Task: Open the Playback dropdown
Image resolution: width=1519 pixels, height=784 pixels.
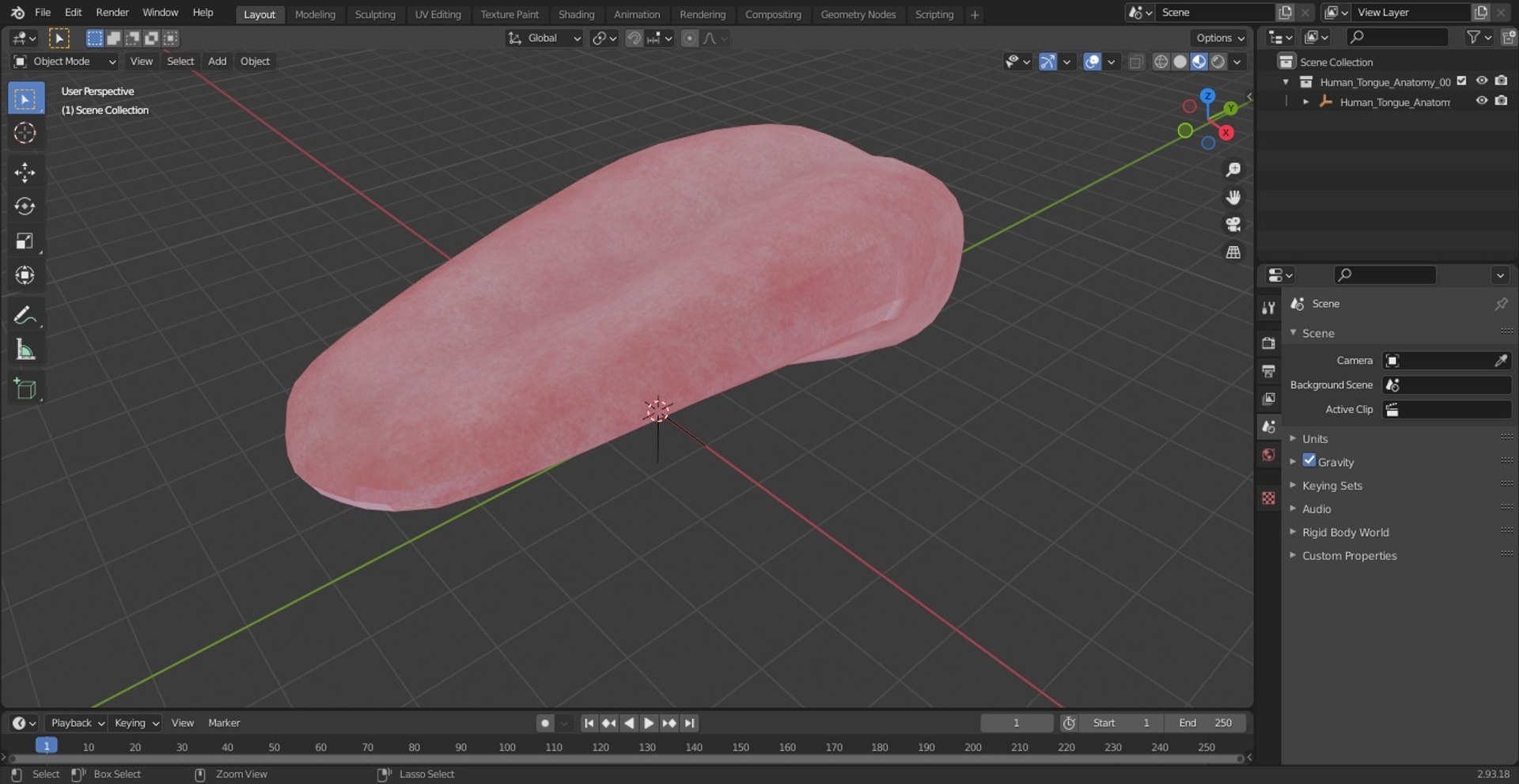Action: coord(77,723)
